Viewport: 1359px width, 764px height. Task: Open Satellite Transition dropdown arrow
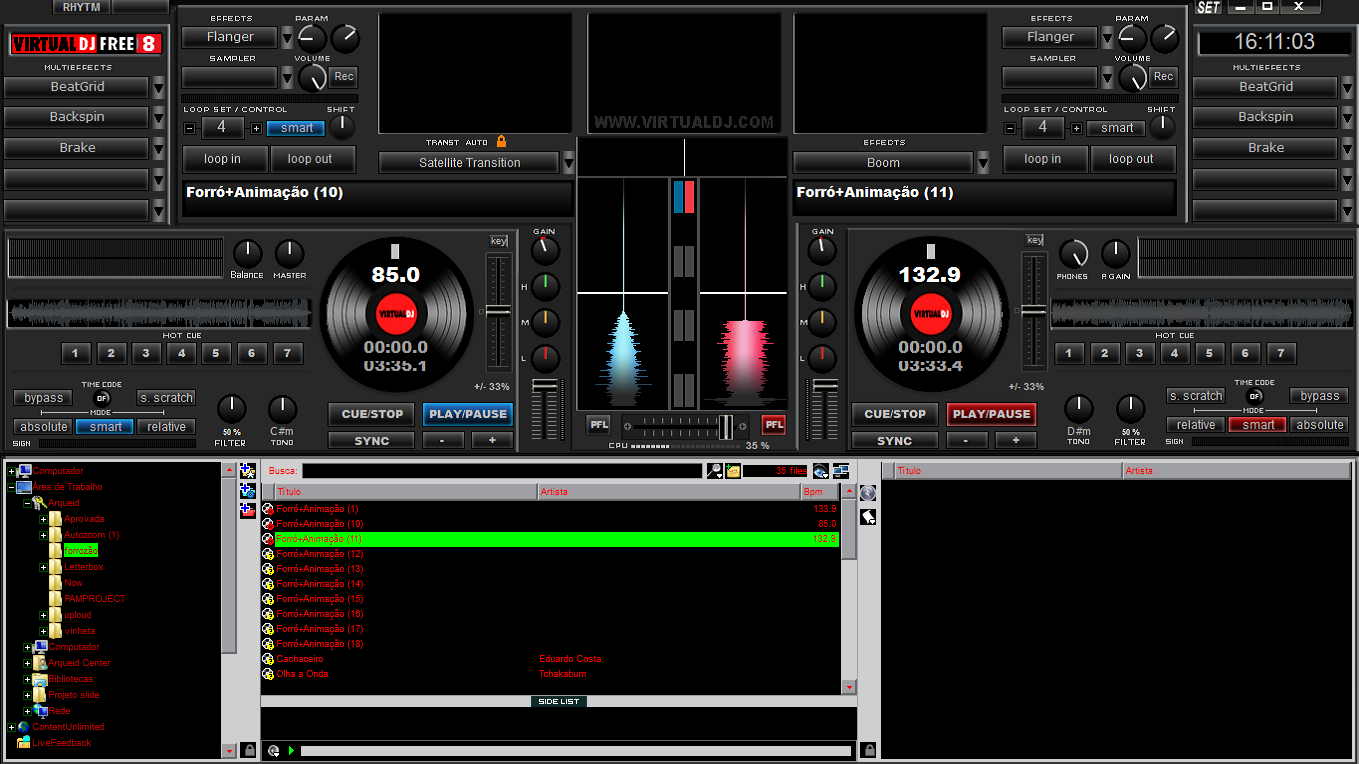(569, 162)
